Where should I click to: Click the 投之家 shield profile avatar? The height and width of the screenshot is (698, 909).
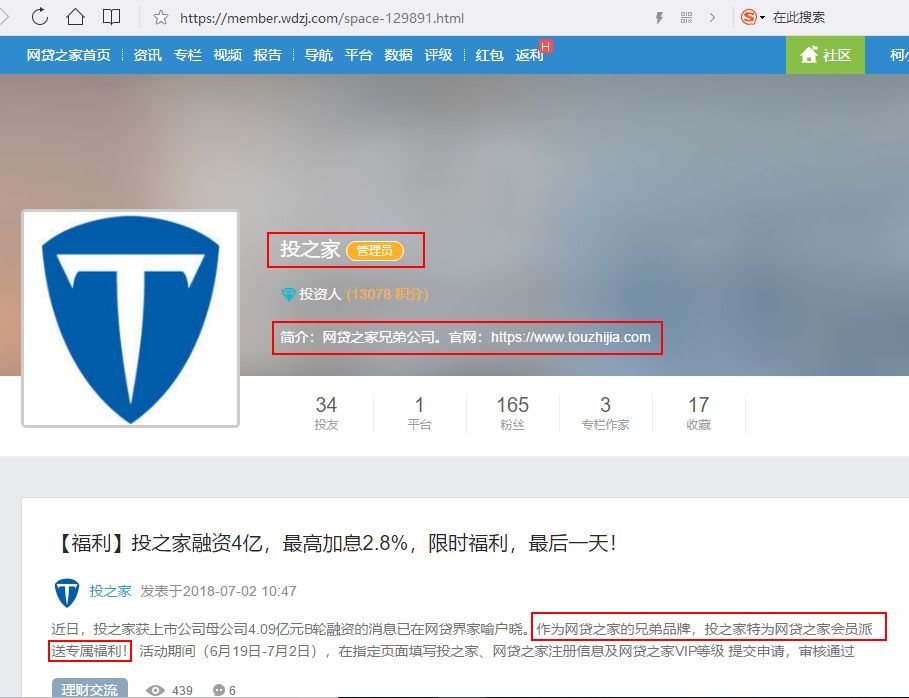tap(130, 319)
